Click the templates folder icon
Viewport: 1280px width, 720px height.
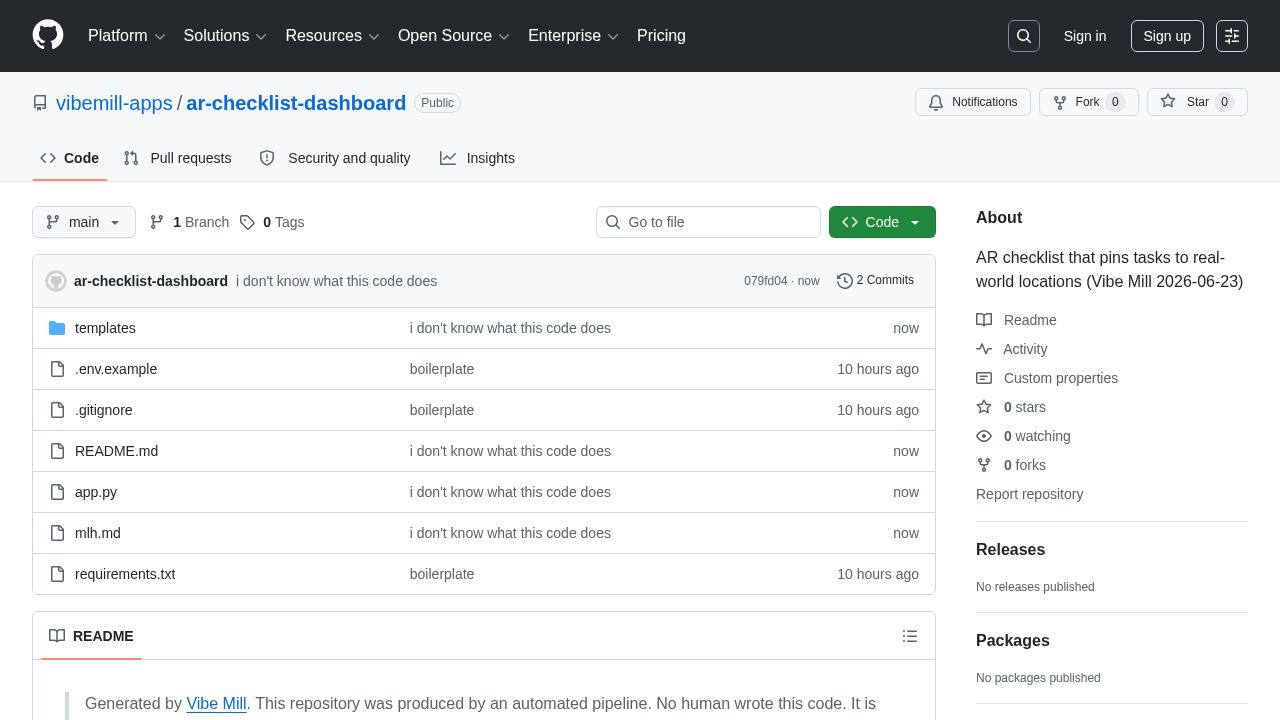point(57,328)
